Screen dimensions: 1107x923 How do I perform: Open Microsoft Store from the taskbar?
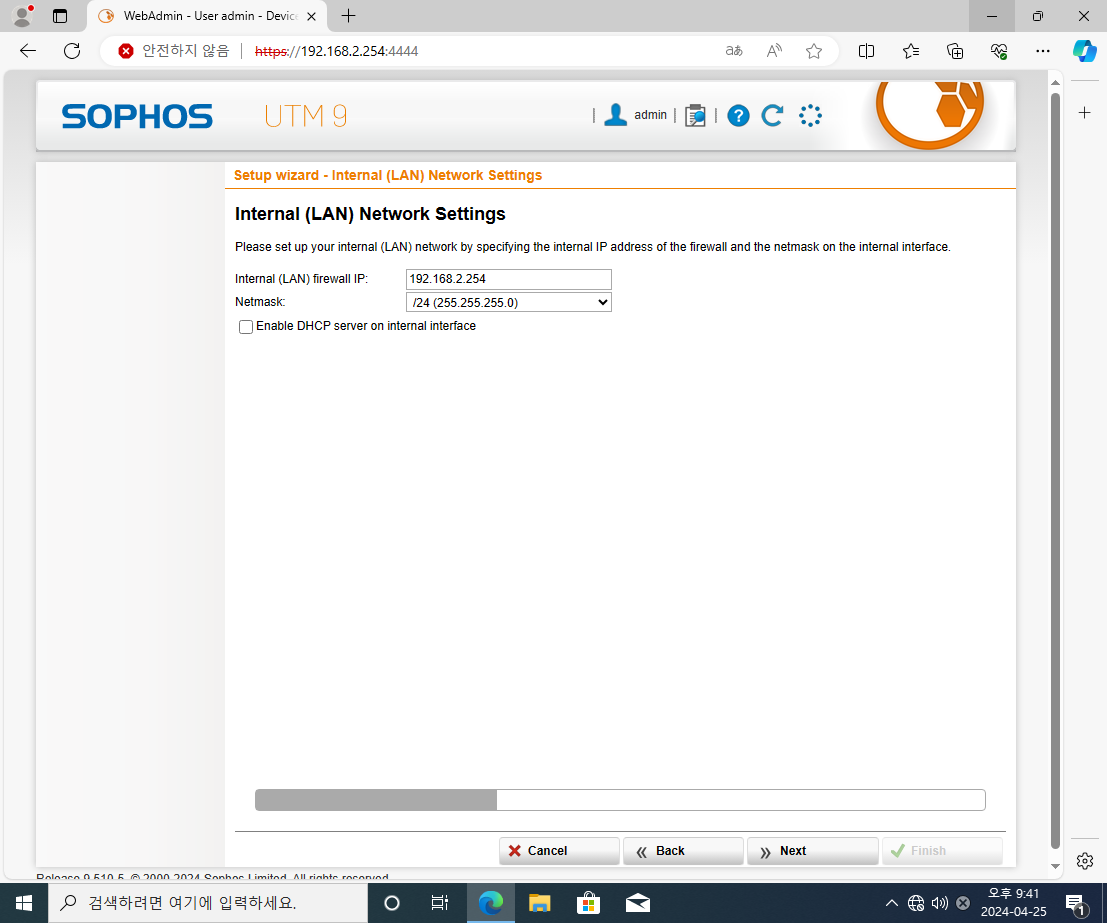click(588, 903)
